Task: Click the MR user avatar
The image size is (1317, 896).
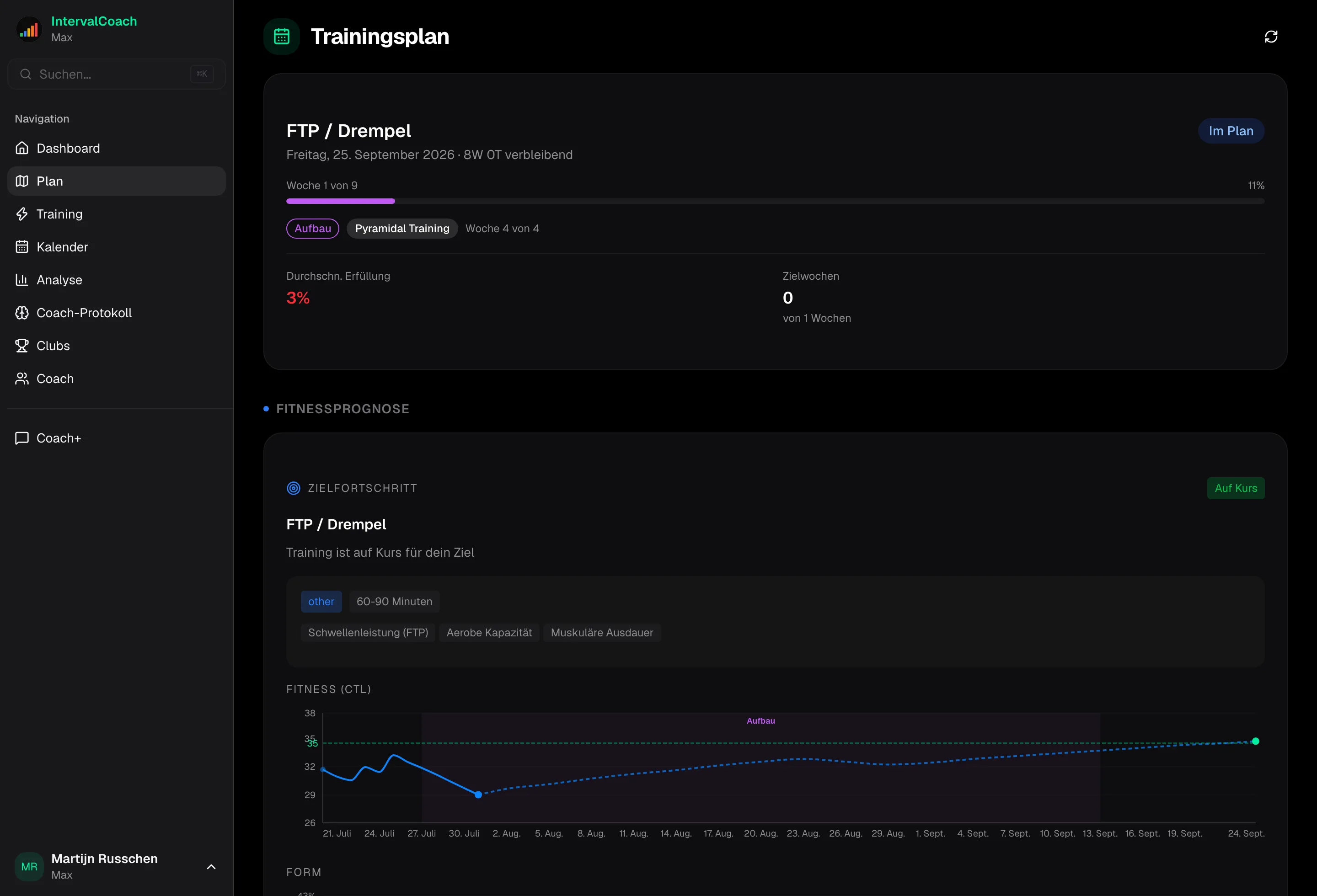Action: coord(29,867)
